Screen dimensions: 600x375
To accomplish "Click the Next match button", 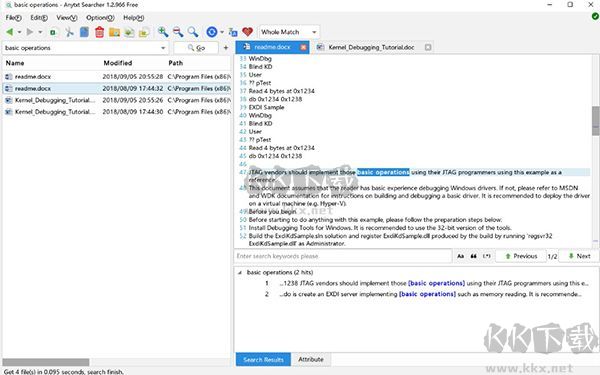I will pos(579,256).
